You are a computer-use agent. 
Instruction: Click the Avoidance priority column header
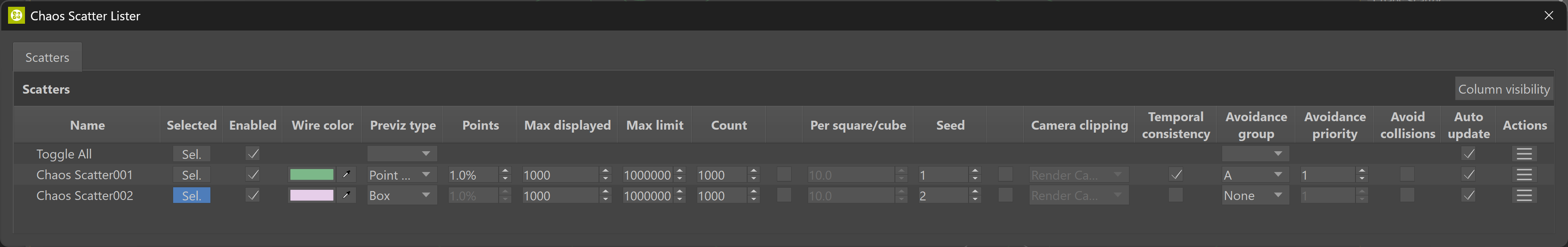(1335, 125)
